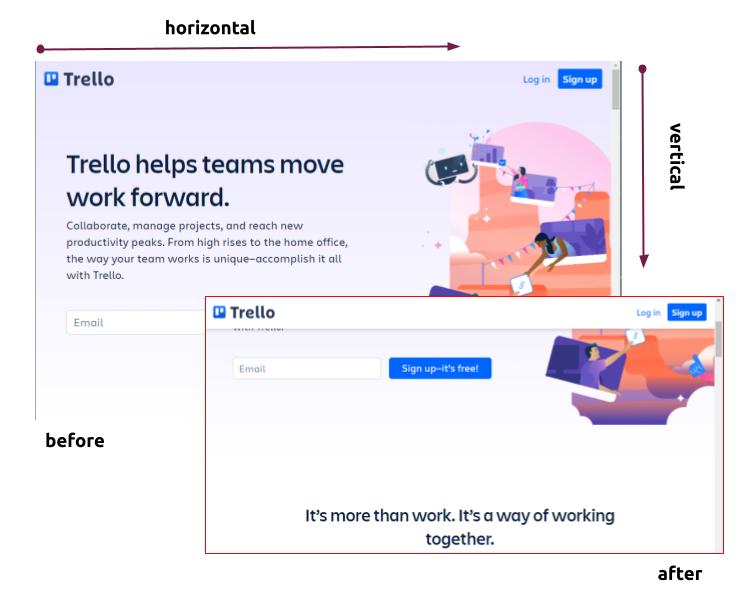The width and height of the screenshot is (738, 594).
Task: Select the "Trello helps teams move work forward" heading
Action: pos(205,180)
